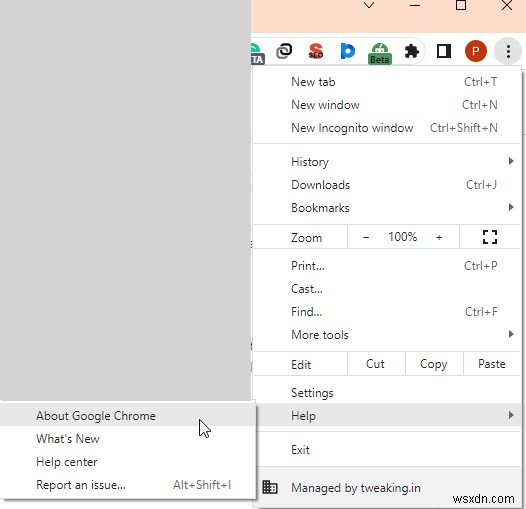This screenshot has width=526, height=509.
Task: Click the overlapping squares extension icon
Action: click(x=284, y=51)
